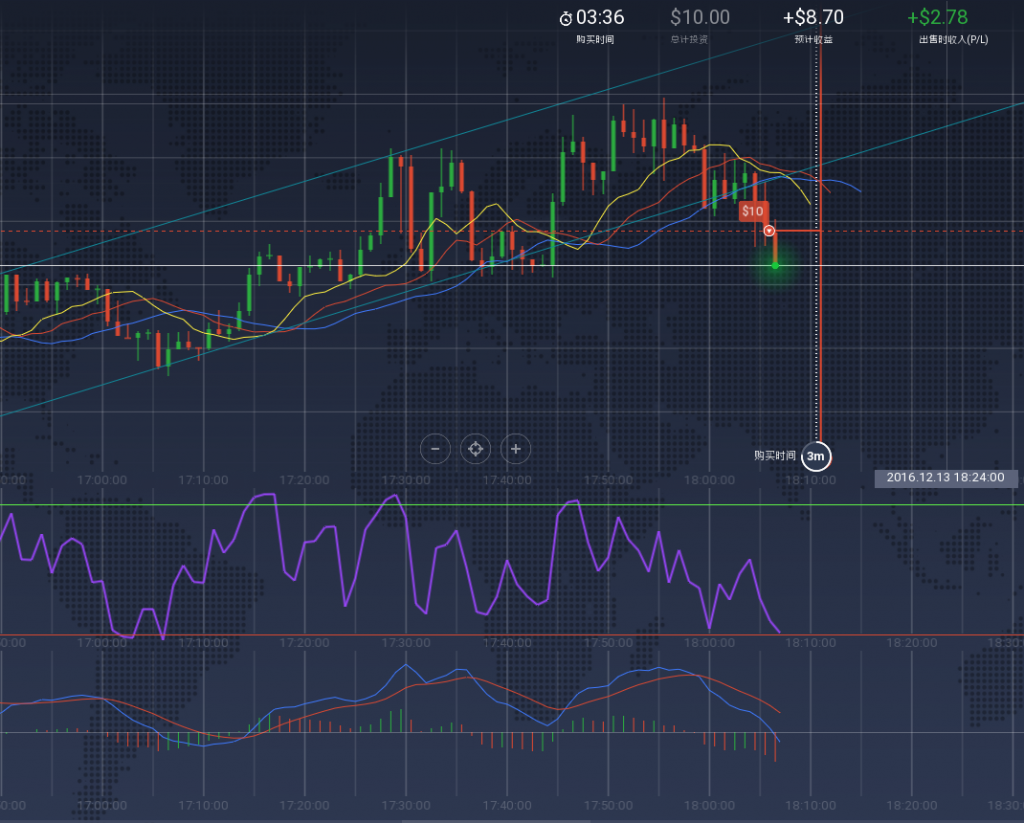This screenshot has width=1024, height=823.
Task: Zoom out the chart with minus button
Action: (435, 450)
